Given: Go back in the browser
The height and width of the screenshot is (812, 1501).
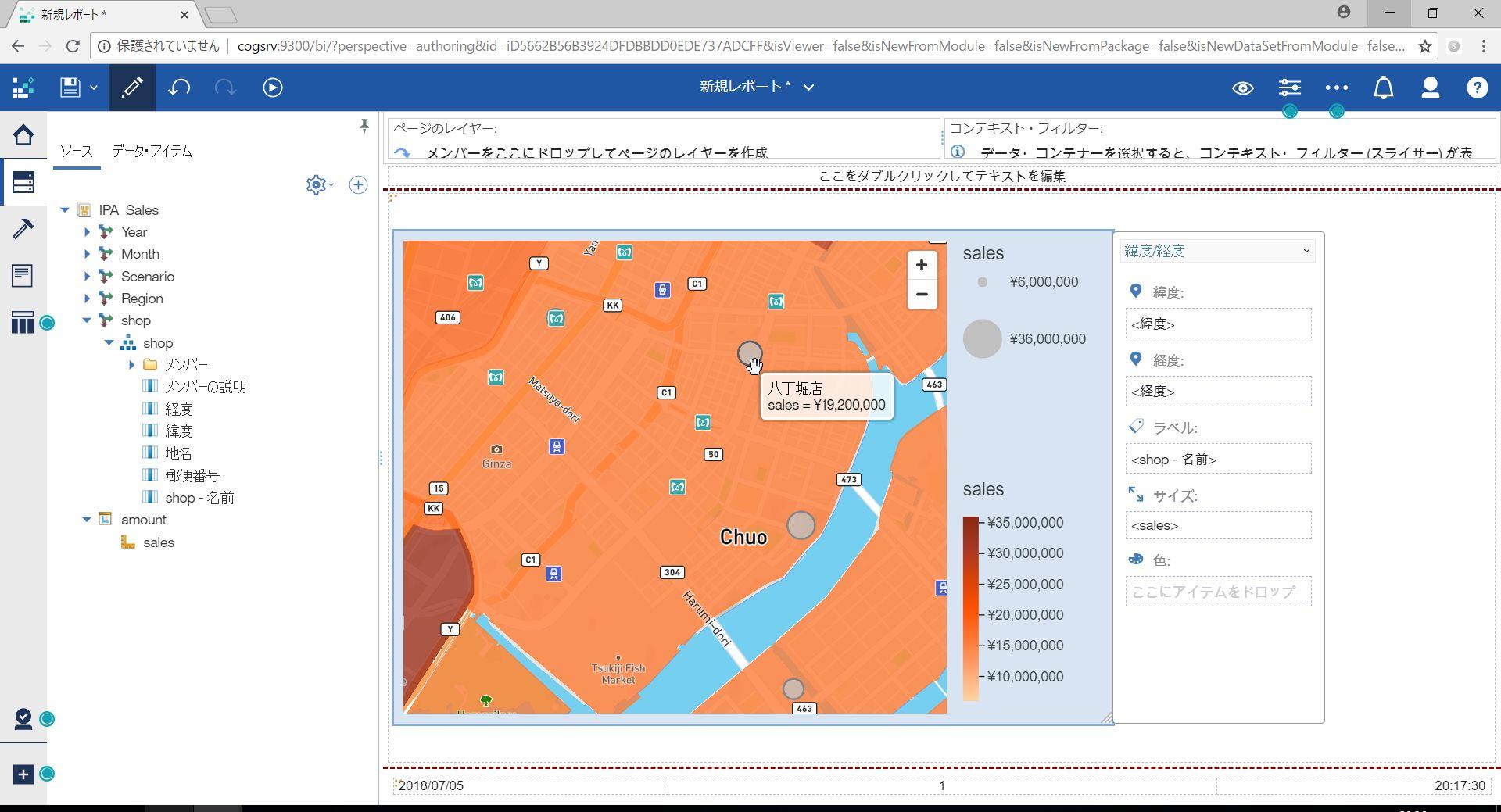Looking at the screenshot, I should (x=18, y=46).
